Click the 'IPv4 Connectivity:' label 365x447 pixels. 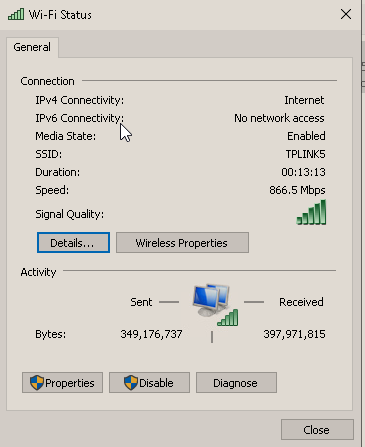point(79,100)
